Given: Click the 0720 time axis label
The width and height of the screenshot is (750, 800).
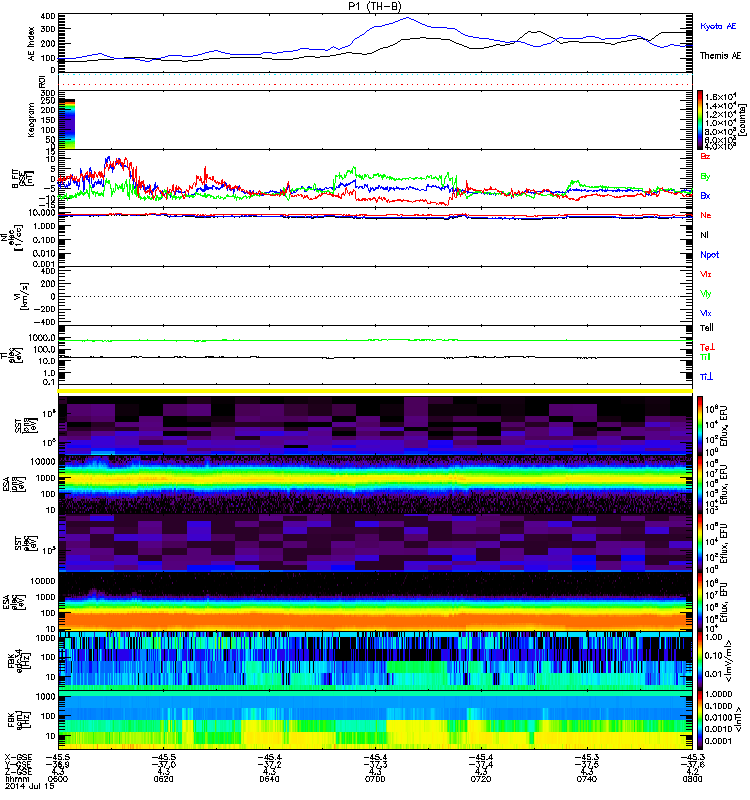Looking at the screenshot, I should tap(481, 779).
